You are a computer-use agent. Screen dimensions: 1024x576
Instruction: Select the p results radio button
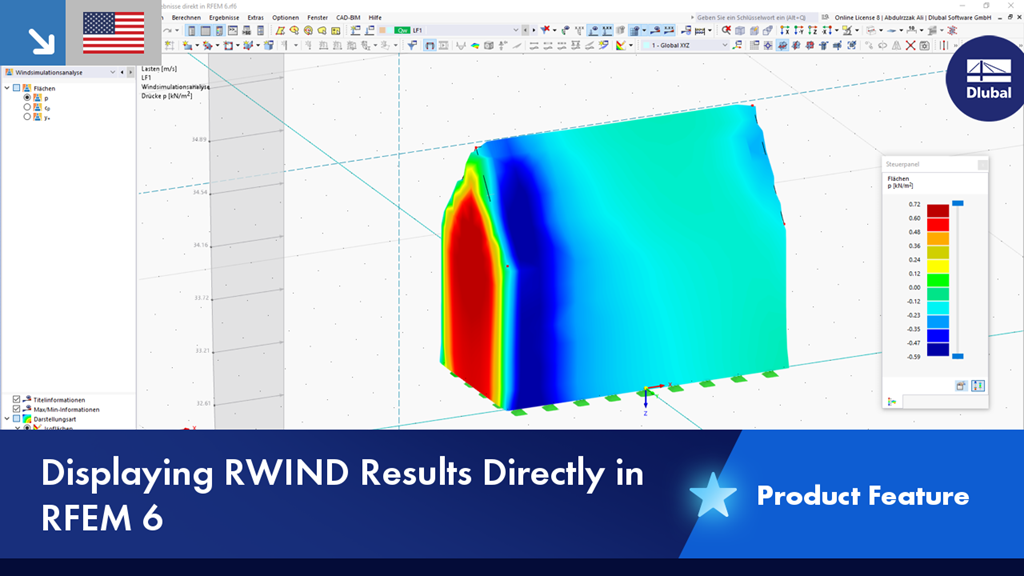click(27, 98)
